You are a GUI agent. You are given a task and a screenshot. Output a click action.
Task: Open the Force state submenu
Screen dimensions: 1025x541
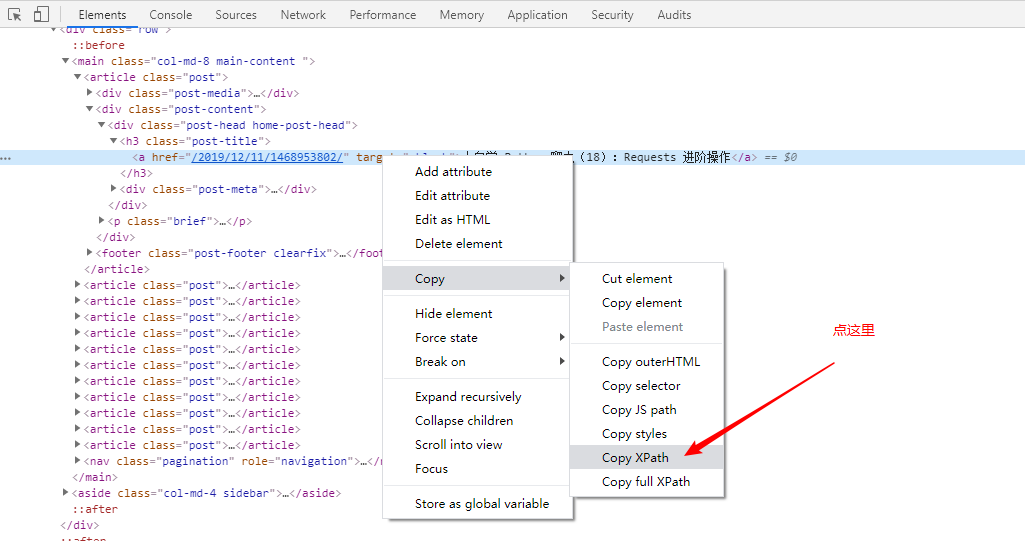[x=446, y=337]
